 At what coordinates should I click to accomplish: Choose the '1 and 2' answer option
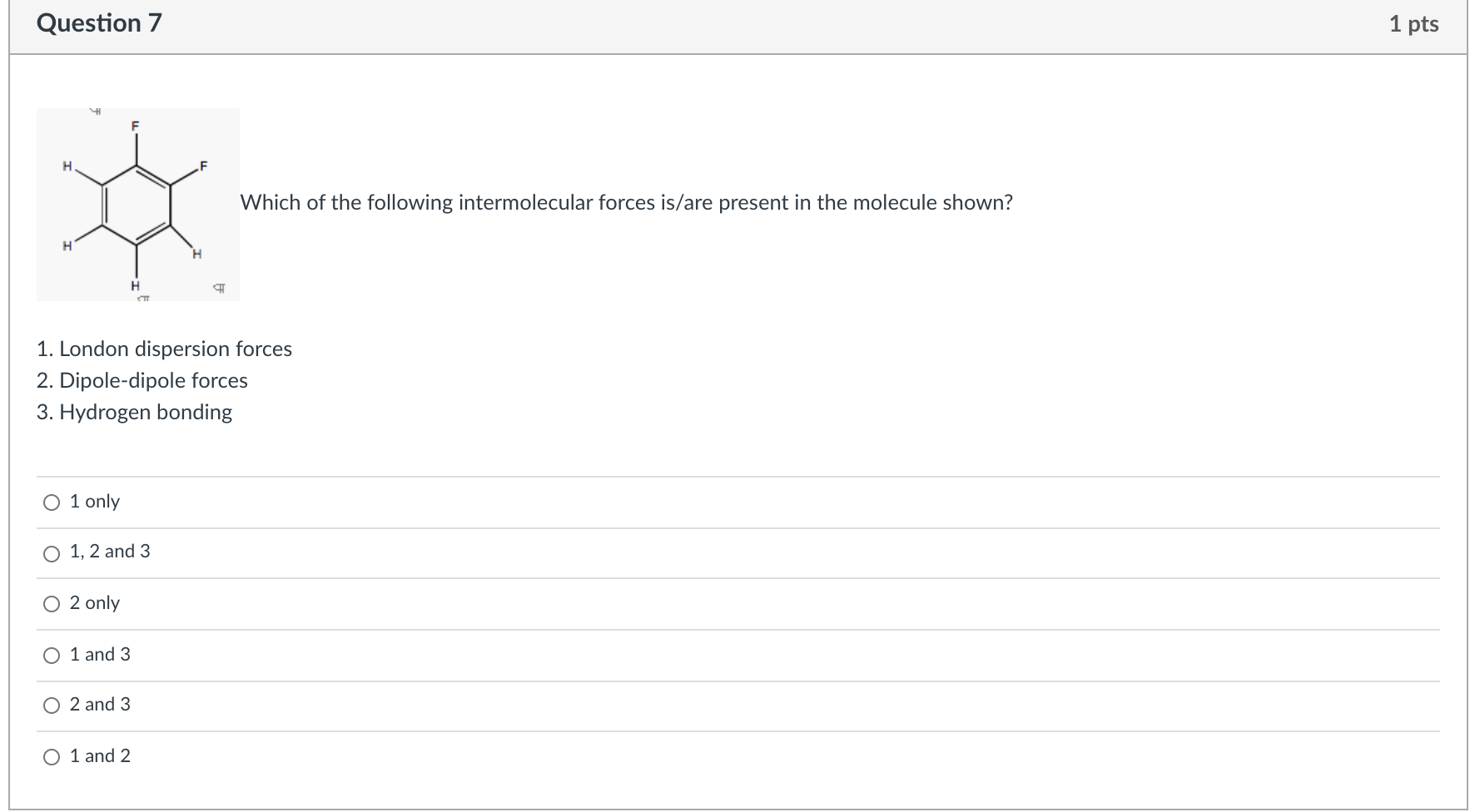[x=52, y=757]
